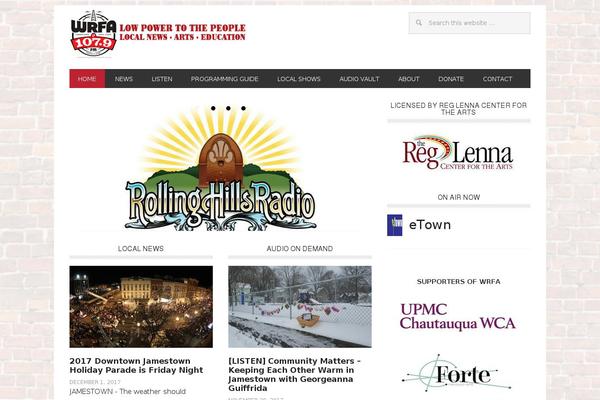Click the 'JAMESTOWN – The weather should' excerpt
600x400 pixels.
(127, 392)
